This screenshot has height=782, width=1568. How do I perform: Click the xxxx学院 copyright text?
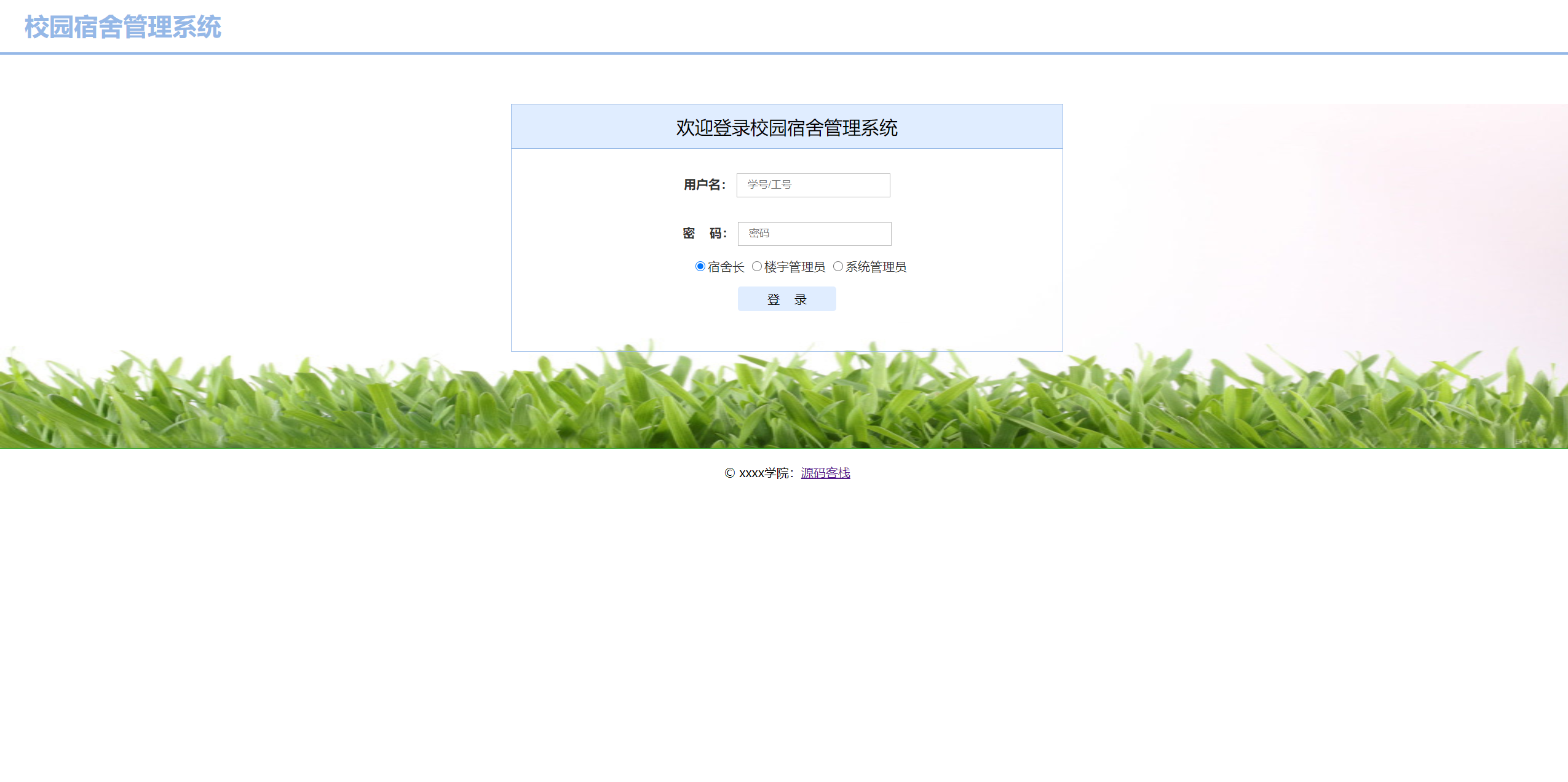[764, 473]
